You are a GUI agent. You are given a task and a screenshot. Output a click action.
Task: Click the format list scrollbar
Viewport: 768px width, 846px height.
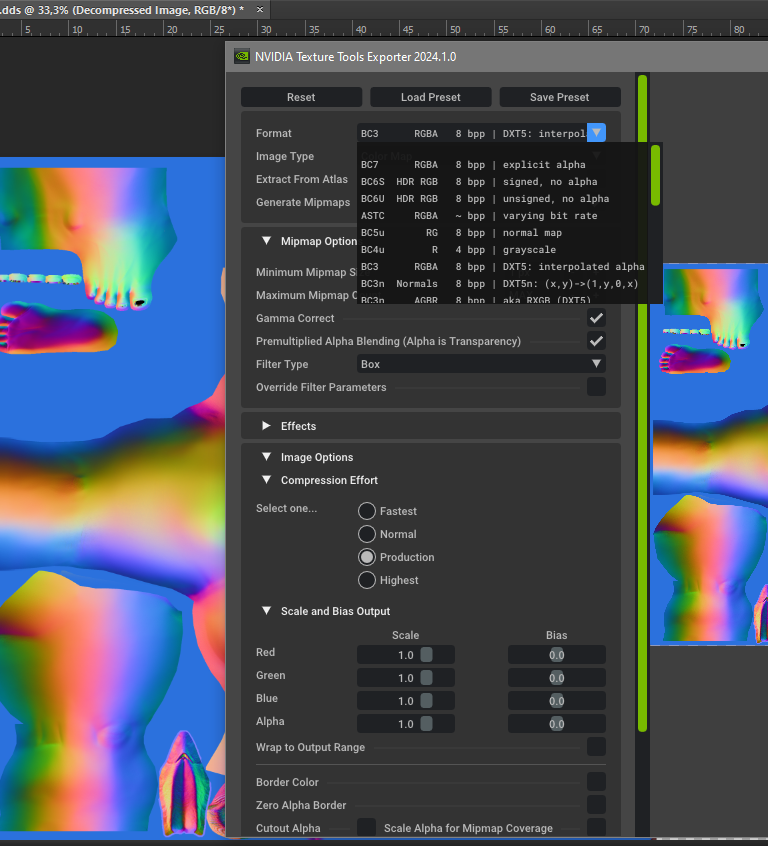[x=655, y=177]
